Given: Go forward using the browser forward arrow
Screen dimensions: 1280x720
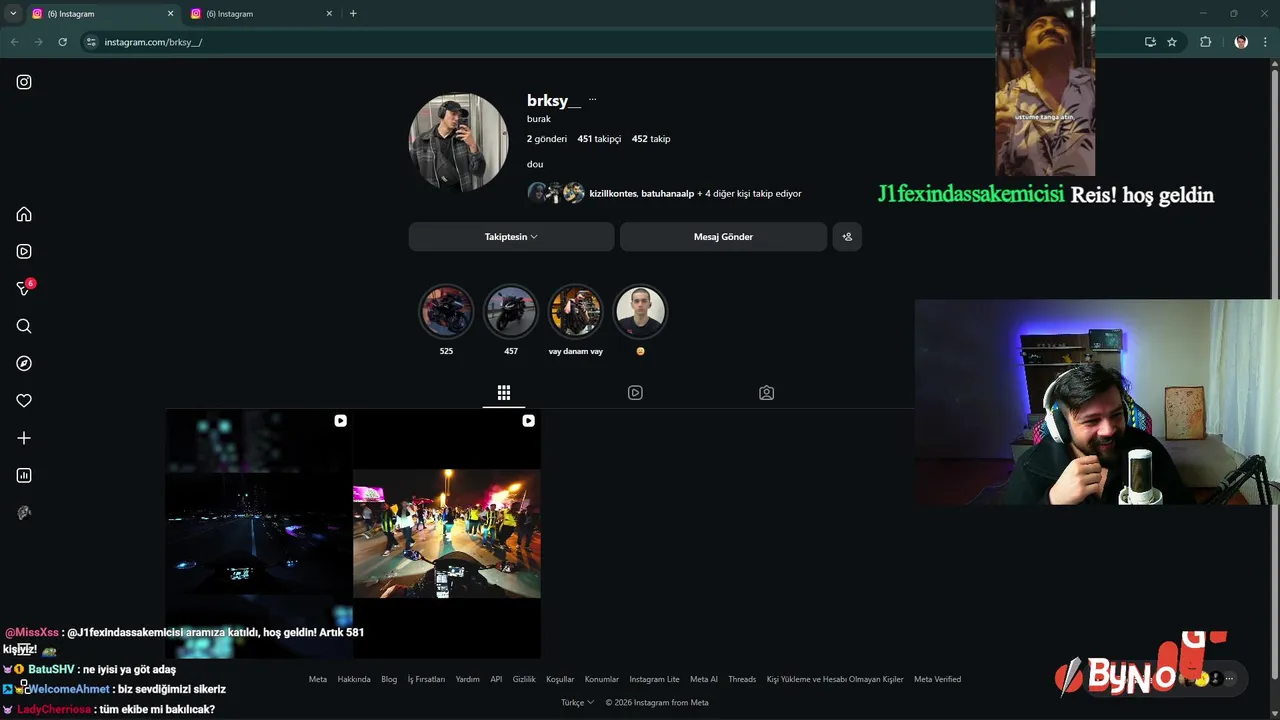Looking at the screenshot, I should (x=38, y=42).
